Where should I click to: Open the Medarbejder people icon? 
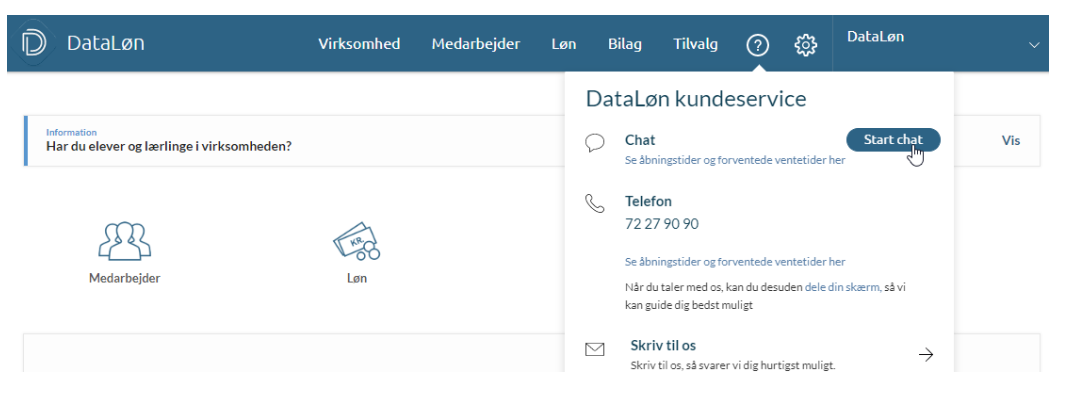click(124, 240)
